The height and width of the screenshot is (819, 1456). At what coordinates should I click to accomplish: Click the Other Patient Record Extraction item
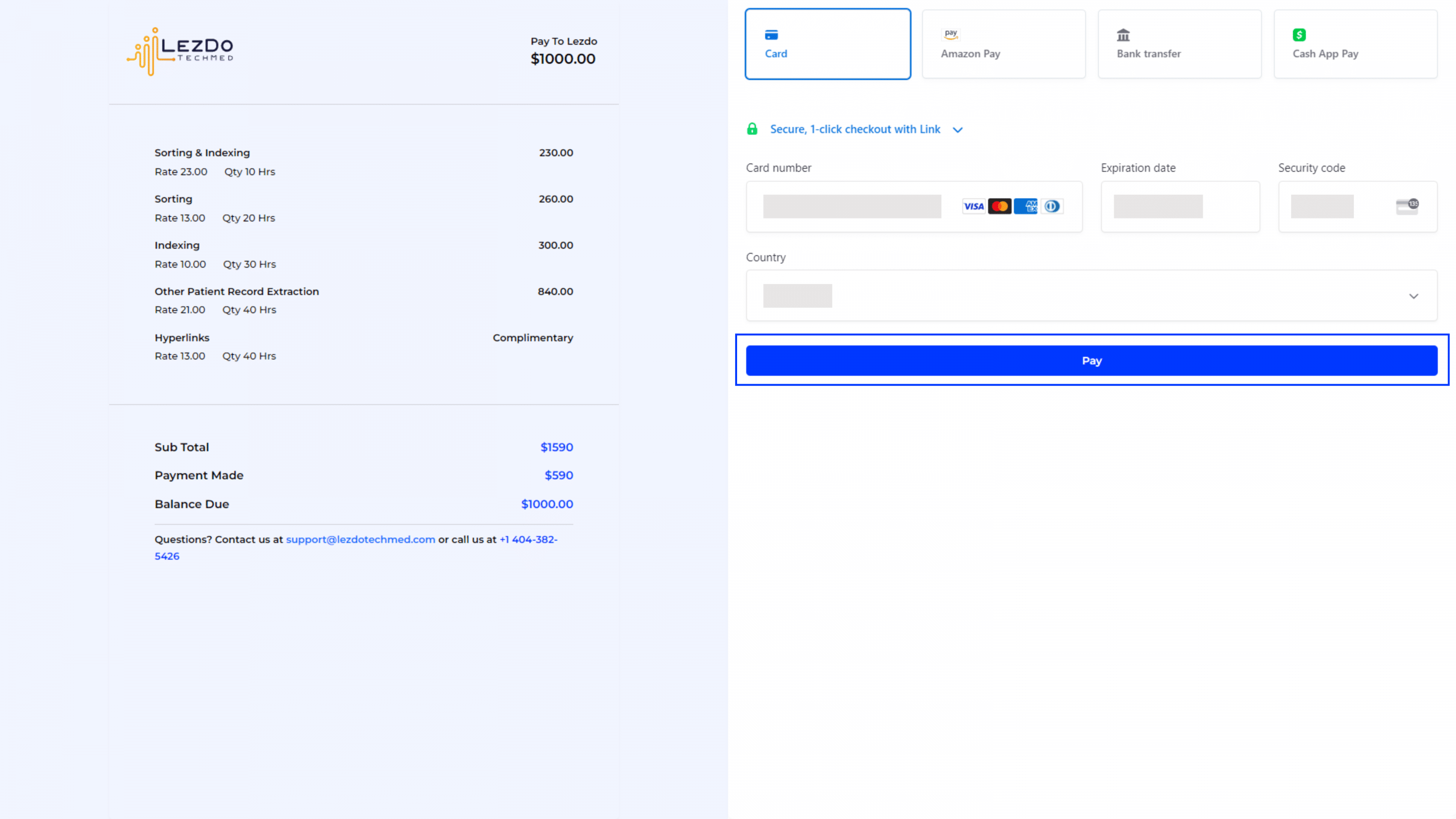[237, 291]
